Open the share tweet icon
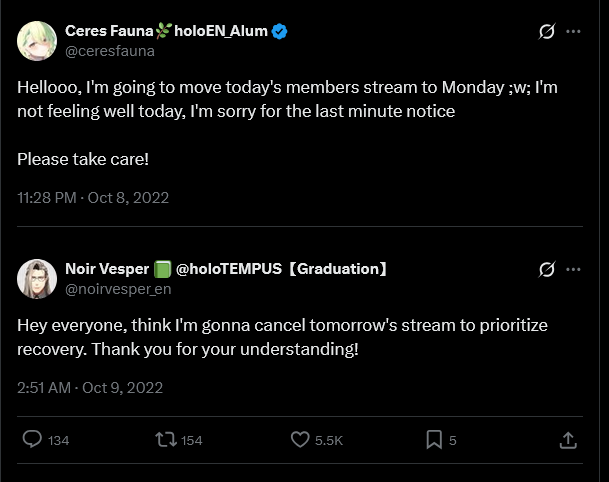The width and height of the screenshot is (609, 482). 567,439
